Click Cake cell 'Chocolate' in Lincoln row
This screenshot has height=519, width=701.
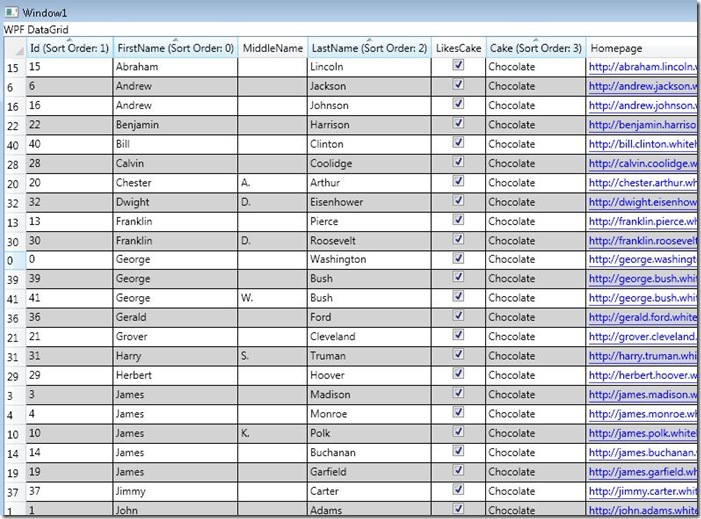(x=536, y=67)
